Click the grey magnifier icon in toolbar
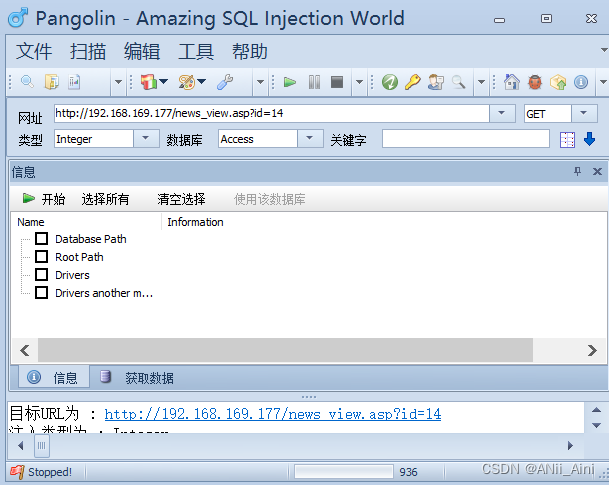 pos(459,82)
